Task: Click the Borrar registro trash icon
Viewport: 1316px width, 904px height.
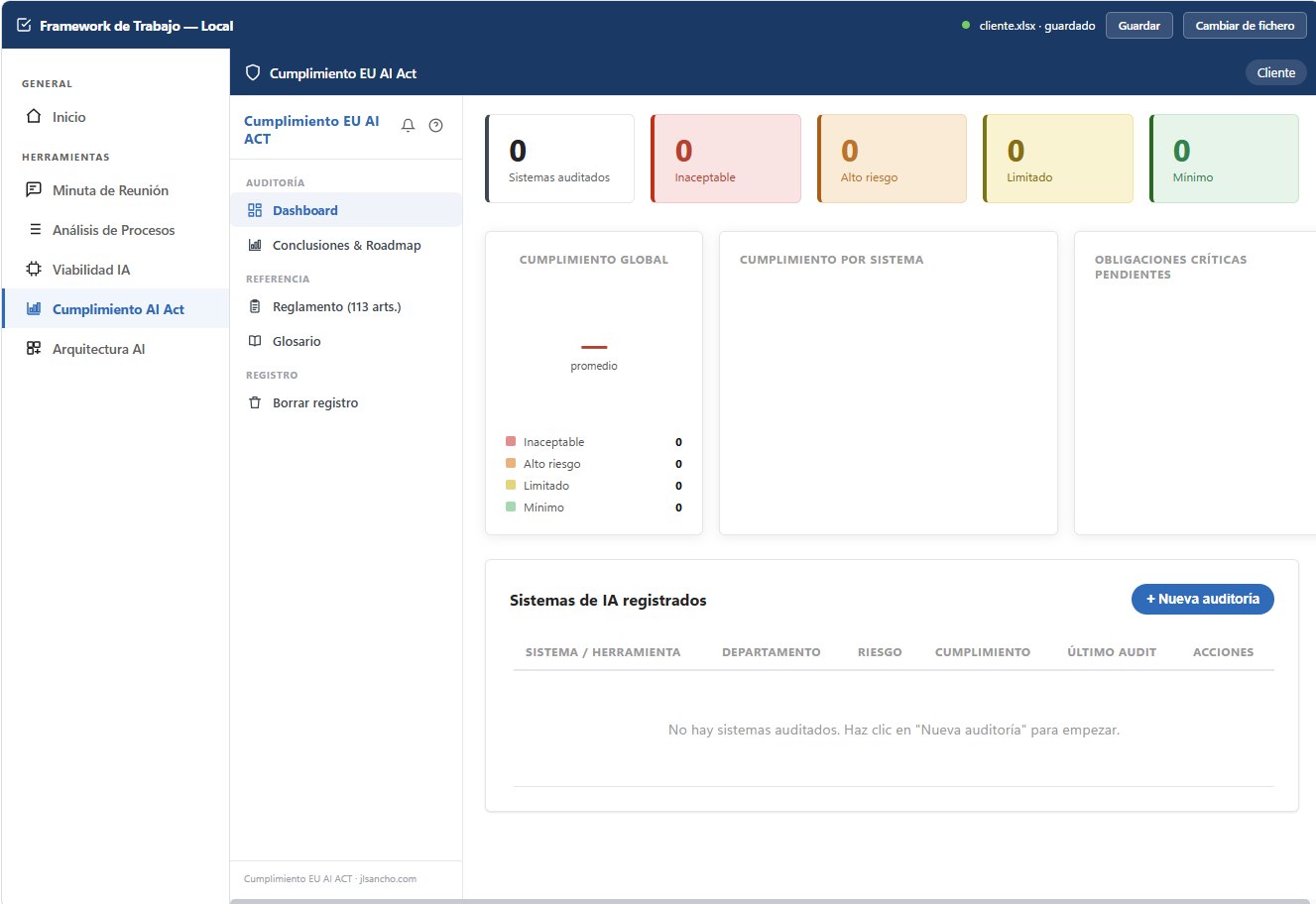Action: click(255, 402)
